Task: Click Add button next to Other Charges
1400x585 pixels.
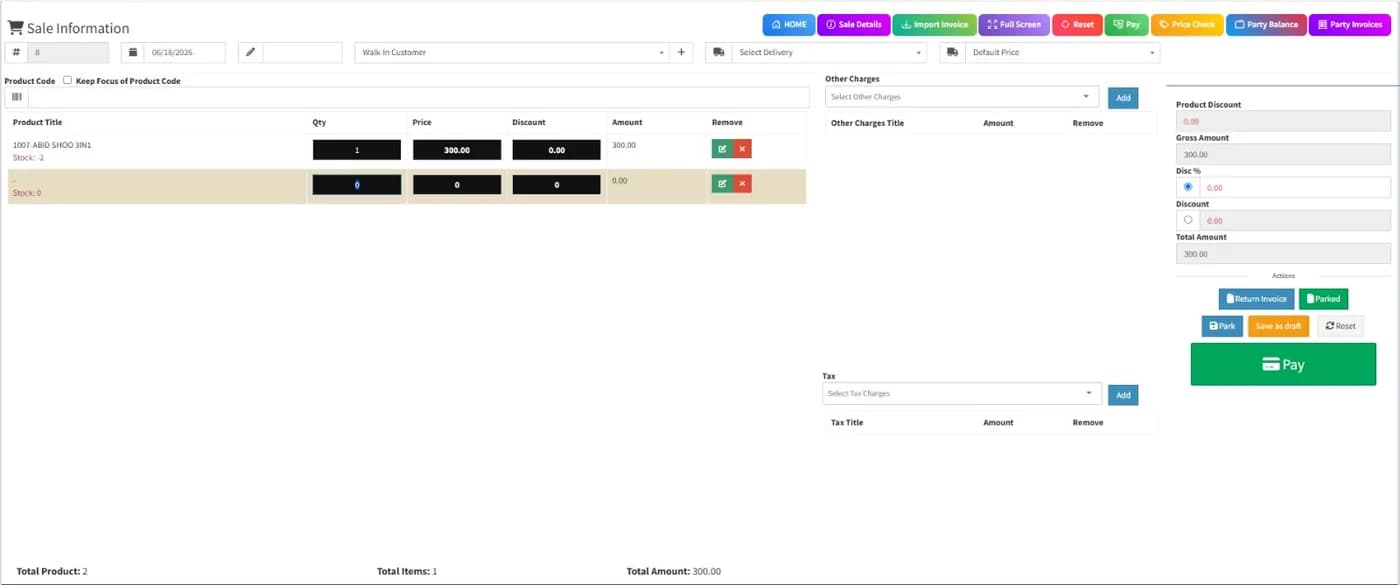Action: point(1123,98)
